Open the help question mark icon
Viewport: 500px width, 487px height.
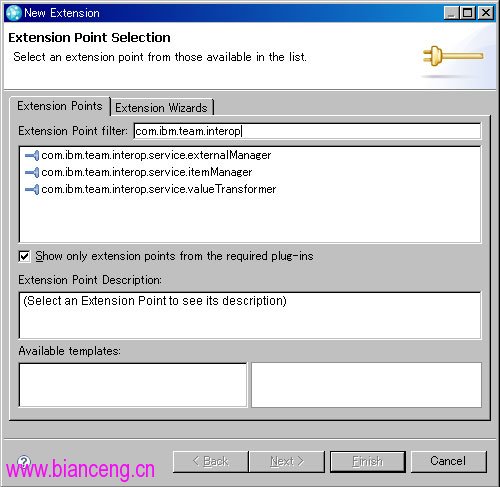(24, 461)
